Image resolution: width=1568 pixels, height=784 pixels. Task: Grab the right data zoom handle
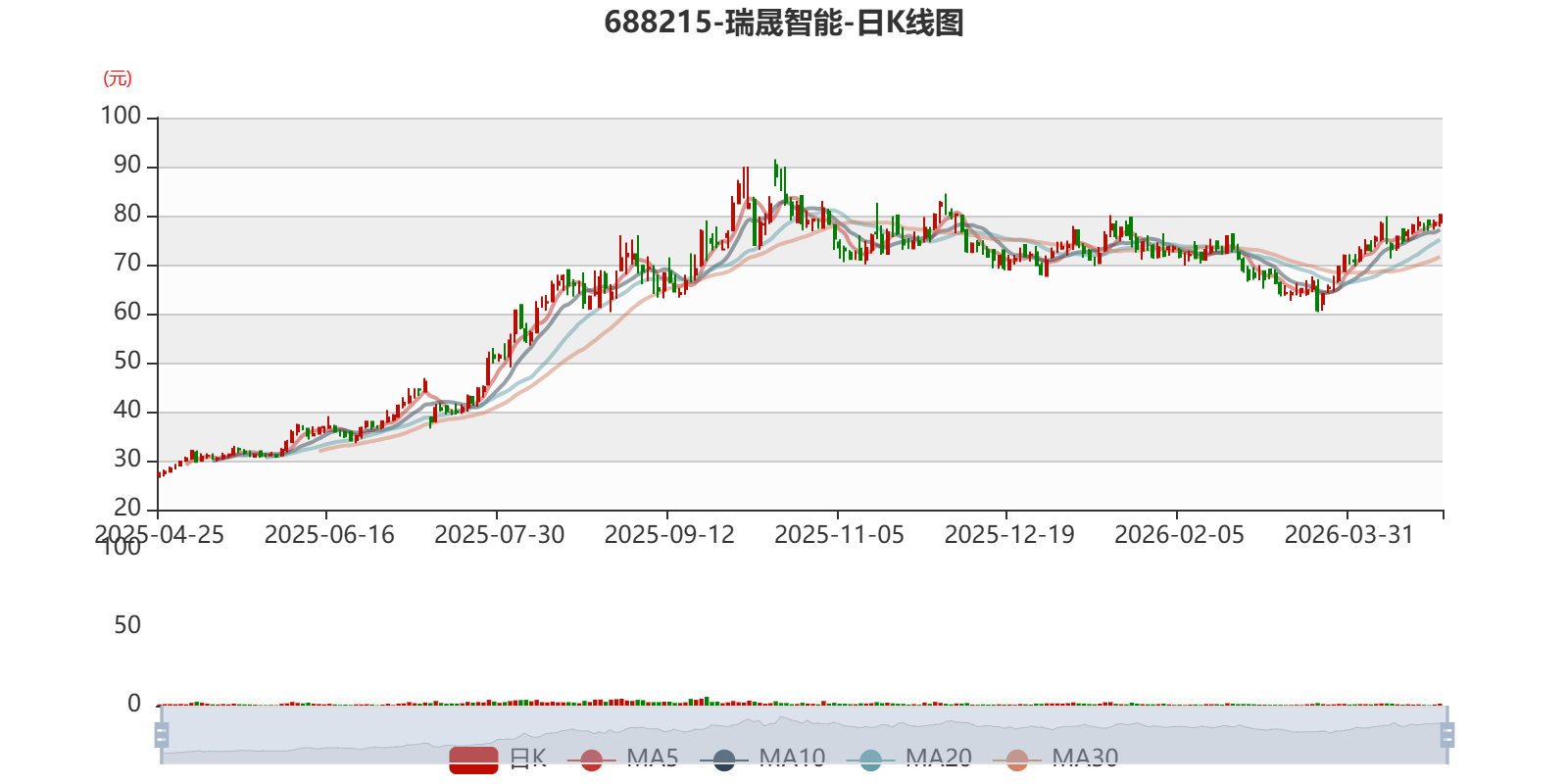tap(1447, 735)
